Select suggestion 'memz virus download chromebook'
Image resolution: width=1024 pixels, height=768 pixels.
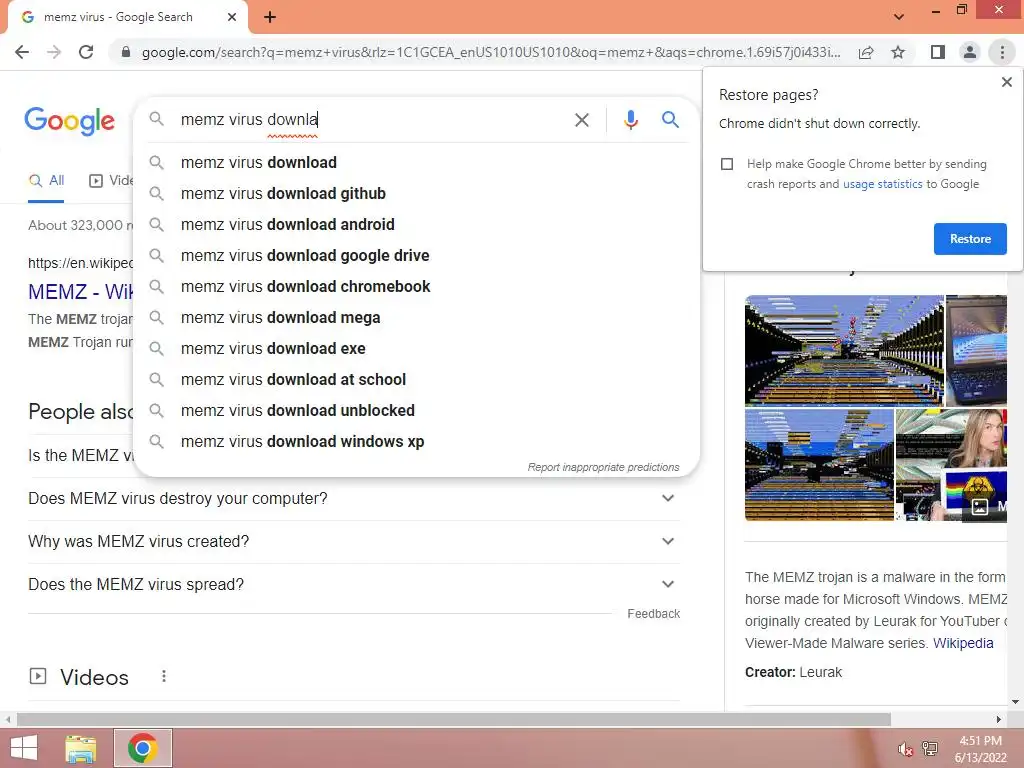(417, 287)
